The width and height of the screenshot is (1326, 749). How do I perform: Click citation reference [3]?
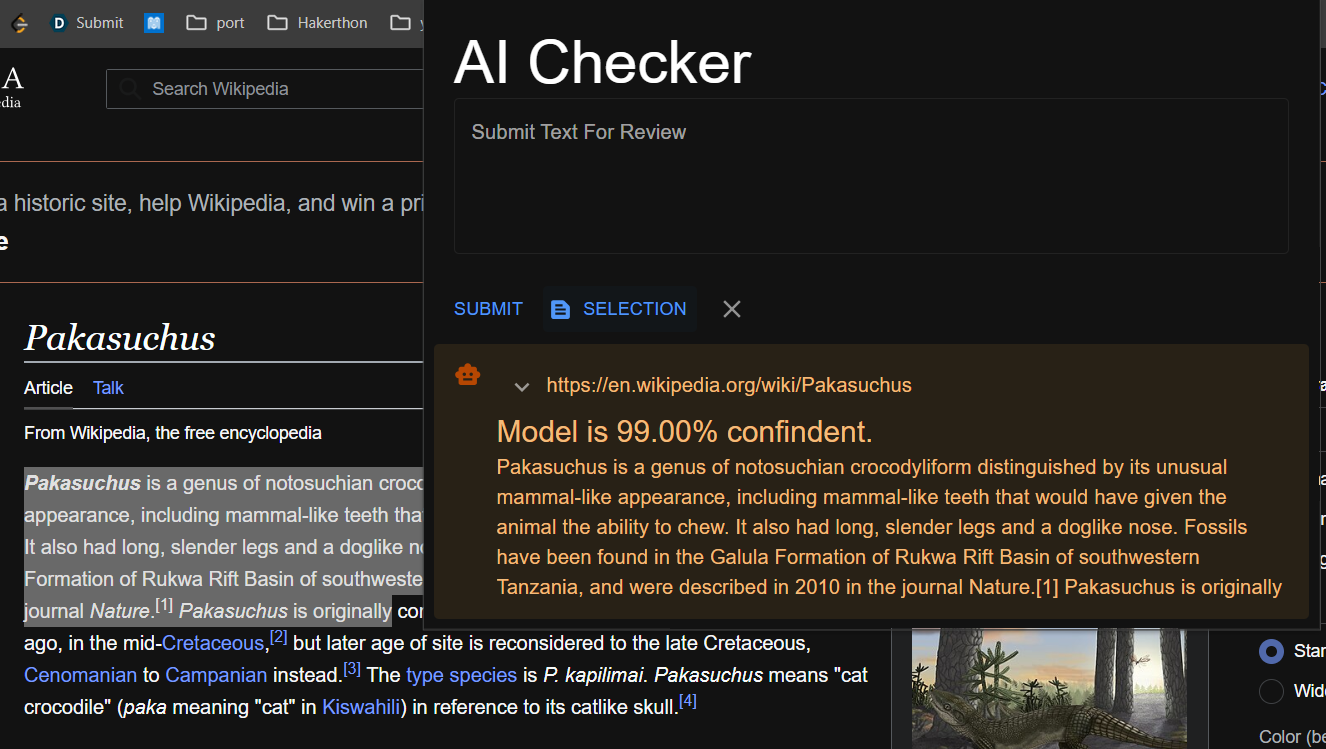pos(352,669)
